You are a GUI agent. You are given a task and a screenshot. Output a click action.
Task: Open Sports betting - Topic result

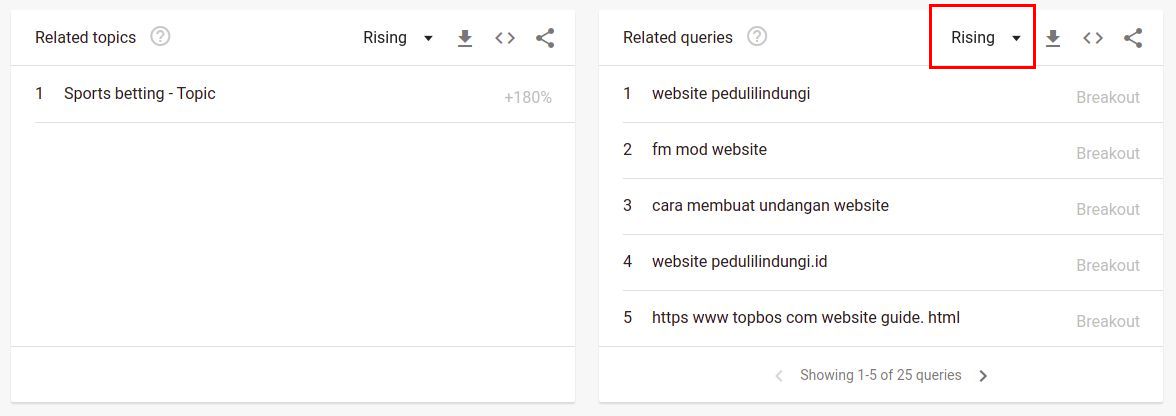[x=140, y=94]
